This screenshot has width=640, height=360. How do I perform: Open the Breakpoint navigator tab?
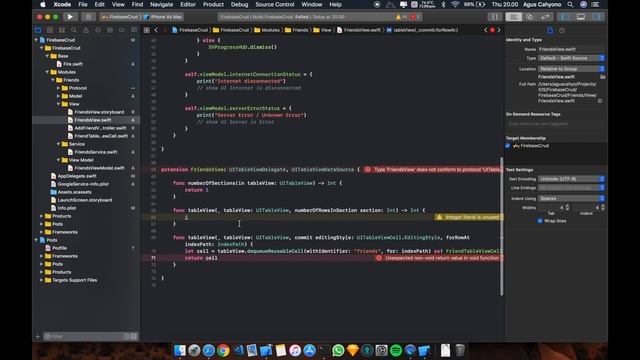tap(122, 30)
